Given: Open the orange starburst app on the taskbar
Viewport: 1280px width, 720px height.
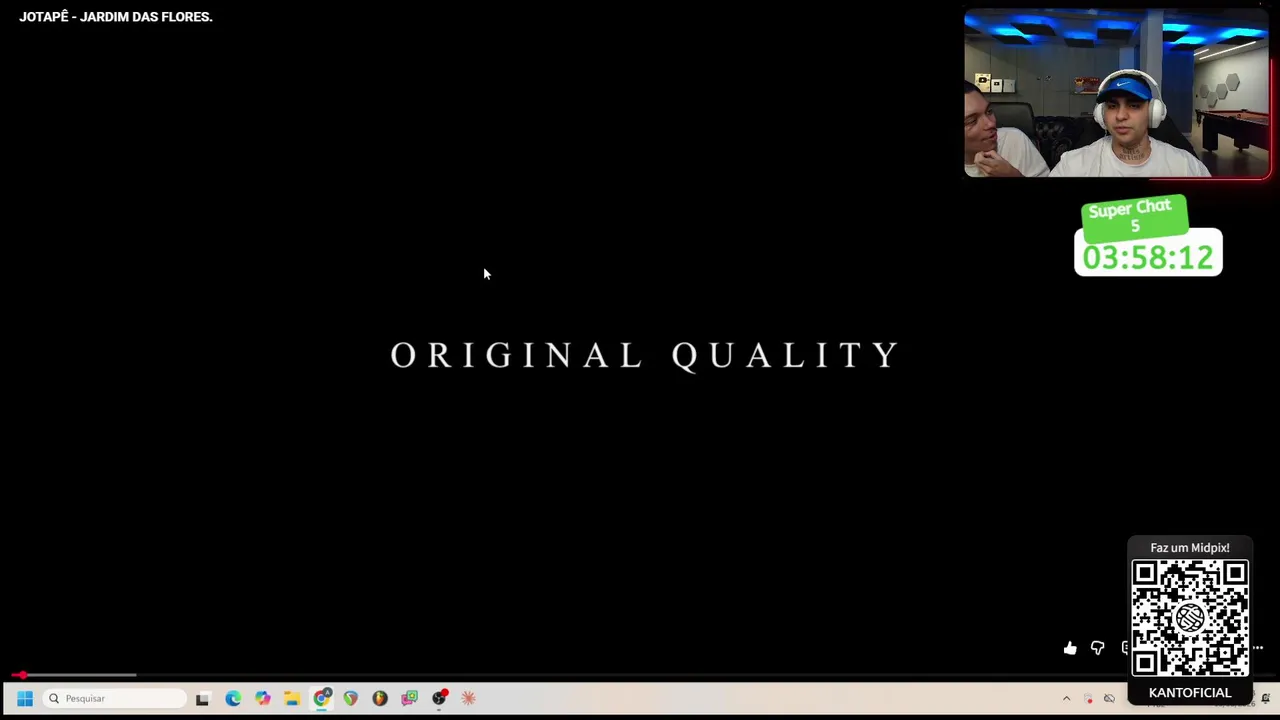Looking at the screenshot, I should (x=468, y=698).
